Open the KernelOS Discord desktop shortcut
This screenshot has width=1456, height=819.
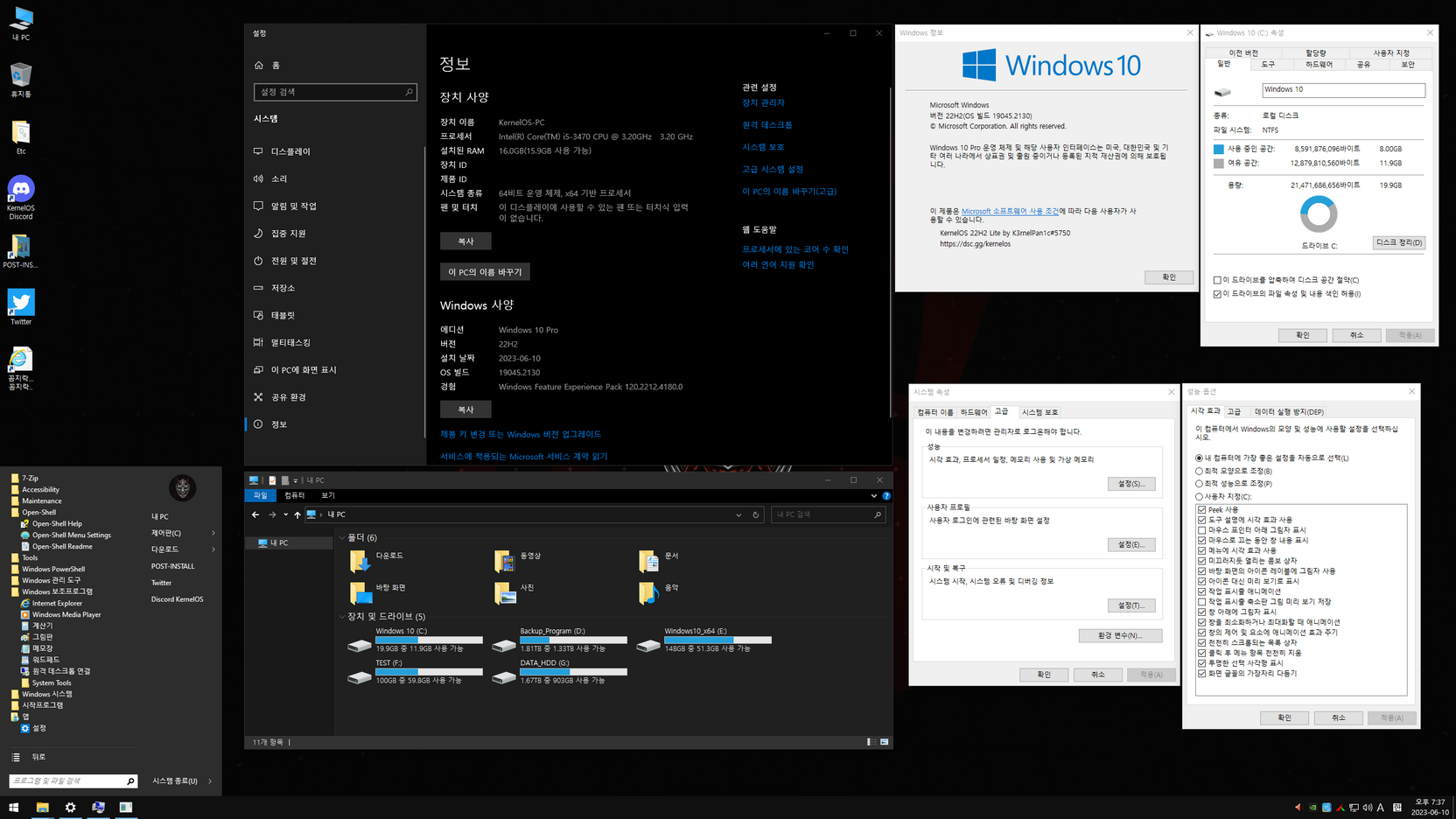coord(21,197)
